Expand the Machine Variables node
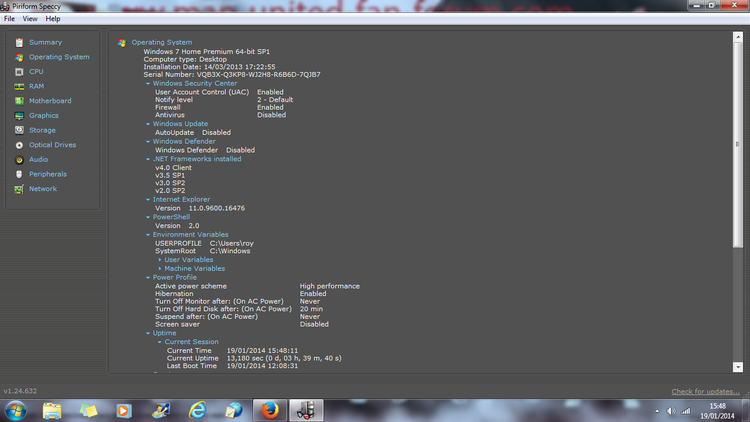Screen dimensions: 750x422 click(160, 269)
